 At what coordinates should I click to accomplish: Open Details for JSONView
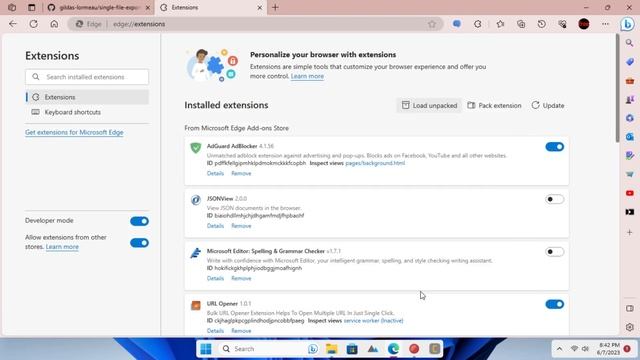click(215, 226)
